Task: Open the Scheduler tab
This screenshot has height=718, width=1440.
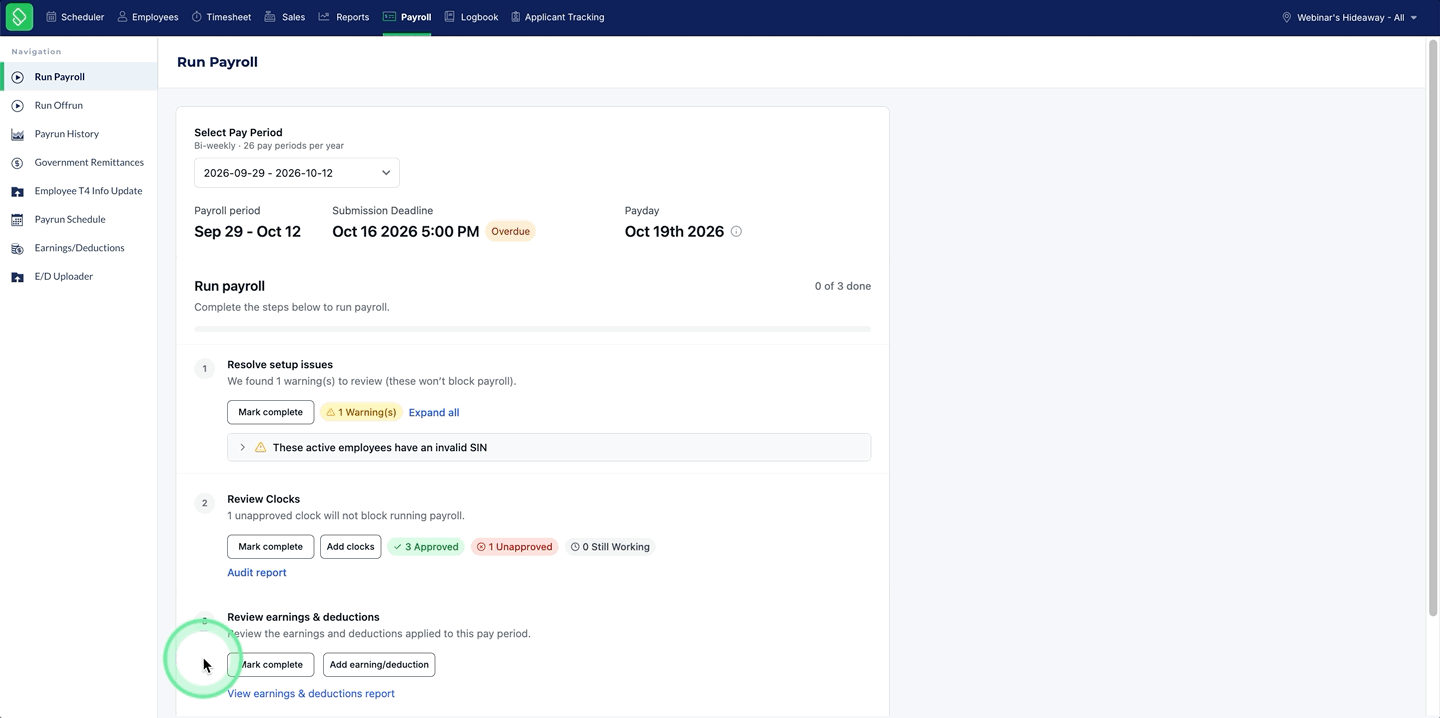Action: coord(75,17)
